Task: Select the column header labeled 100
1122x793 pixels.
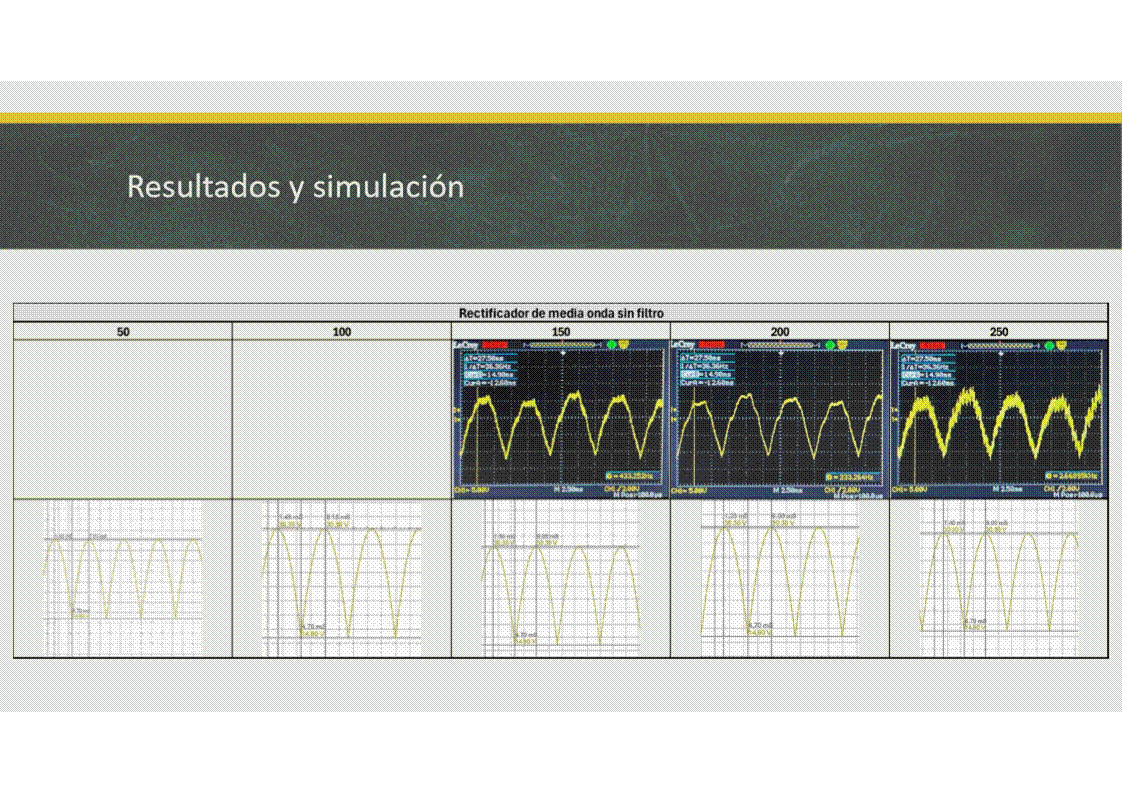Action: tap(342, 332)
